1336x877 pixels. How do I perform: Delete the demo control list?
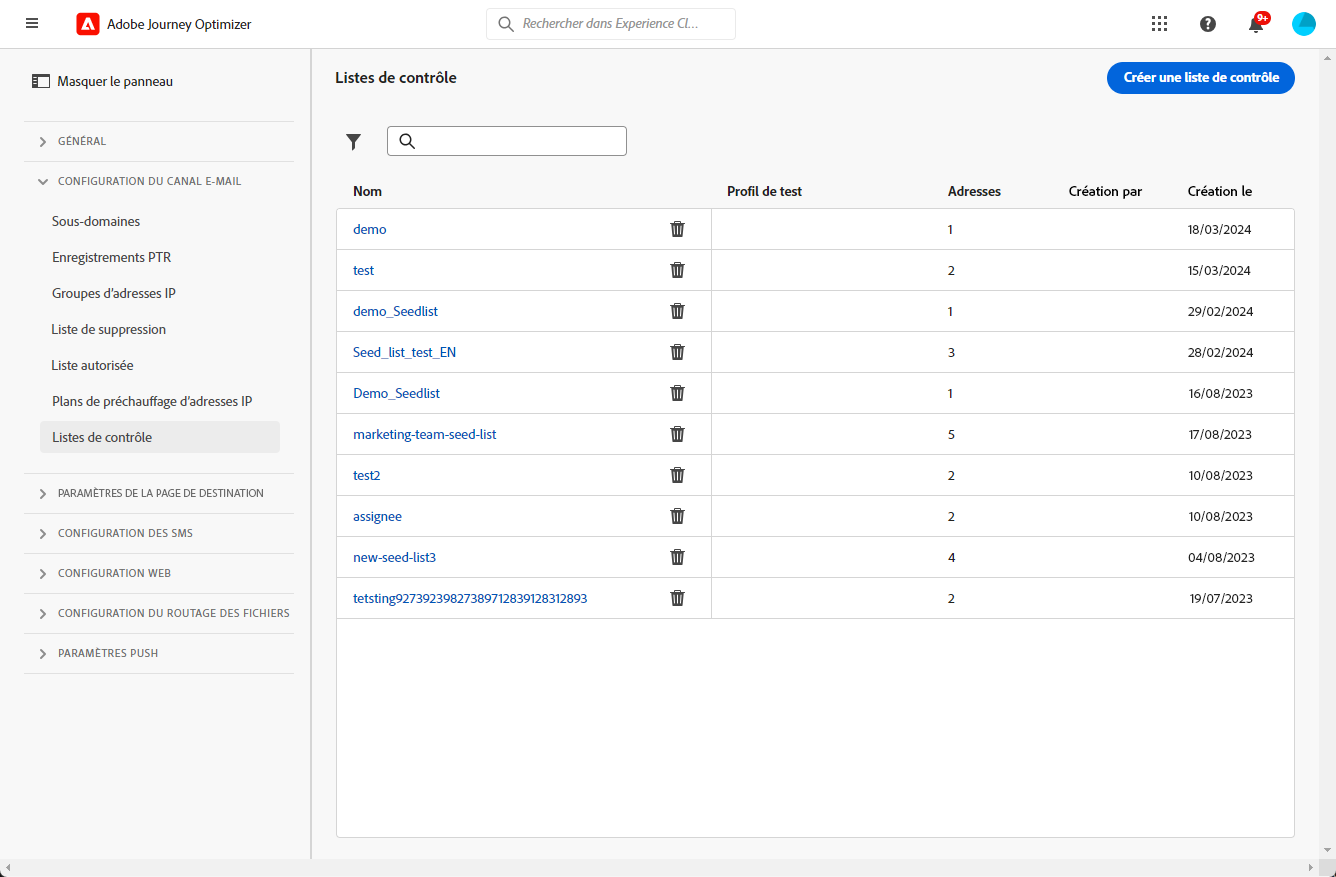pyautogui.click(x=677, y=229)
